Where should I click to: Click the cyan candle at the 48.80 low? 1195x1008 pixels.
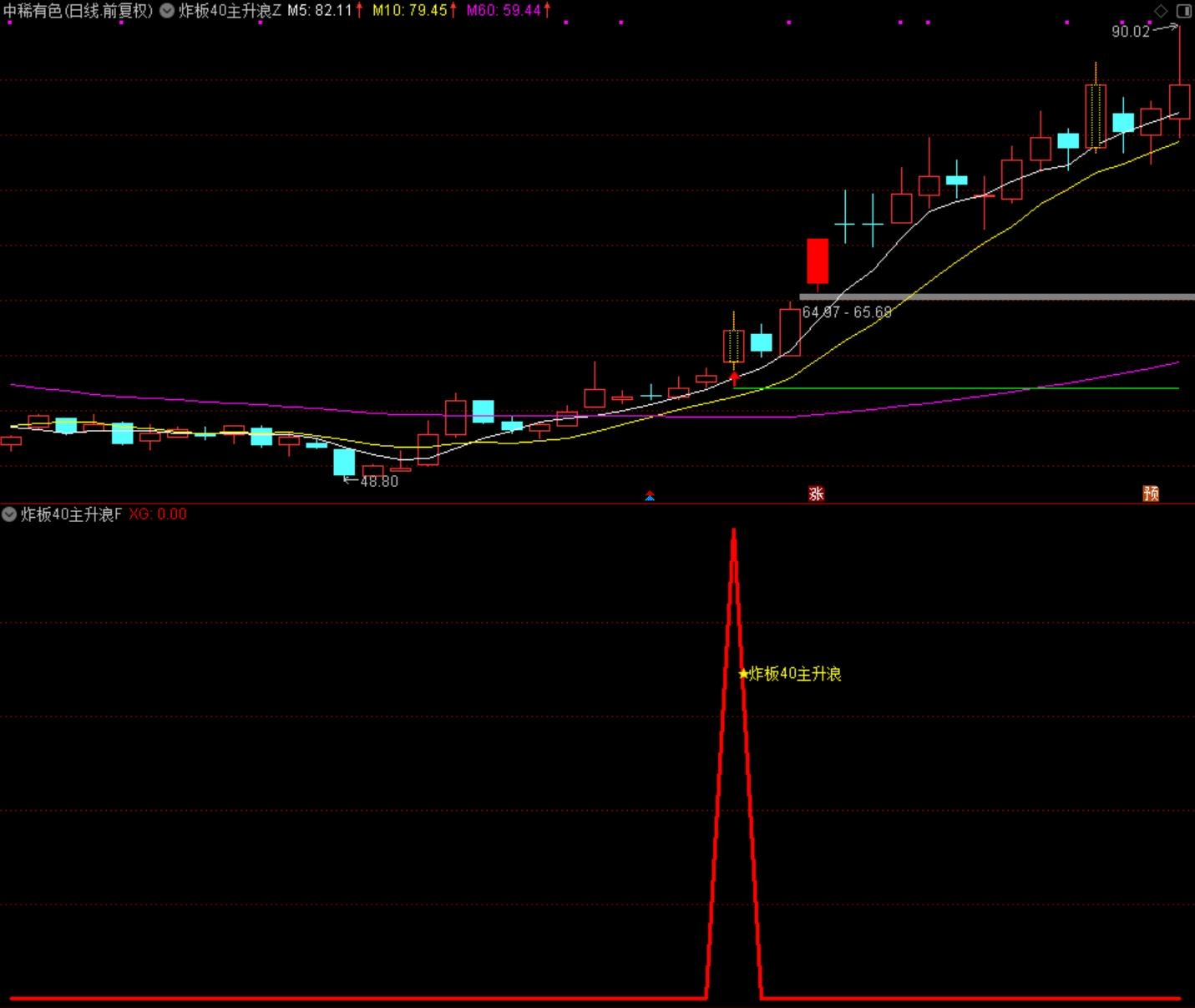click(344, 462)
